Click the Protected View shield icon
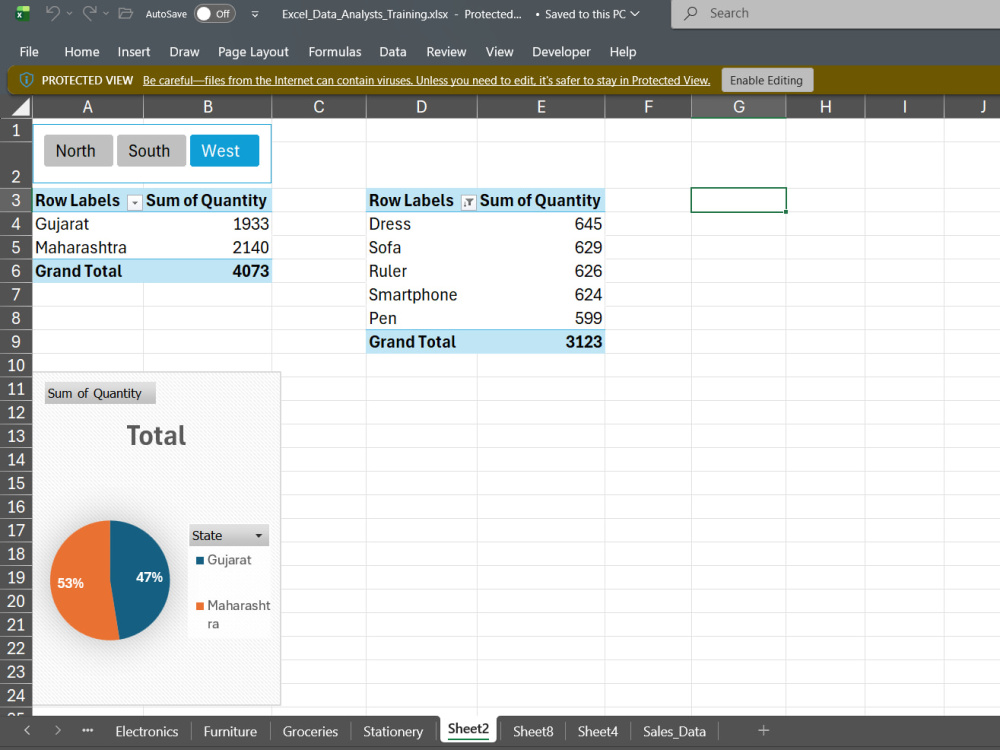The height and width of the screenshot is (750, 1000). click(27, 80)
